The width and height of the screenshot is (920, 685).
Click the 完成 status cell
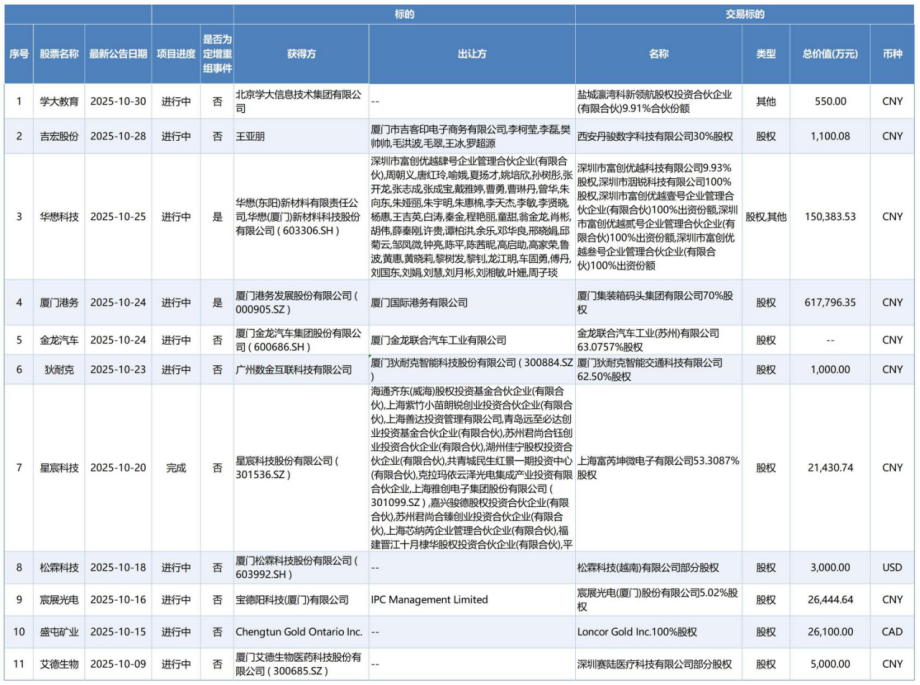(176, 468)
